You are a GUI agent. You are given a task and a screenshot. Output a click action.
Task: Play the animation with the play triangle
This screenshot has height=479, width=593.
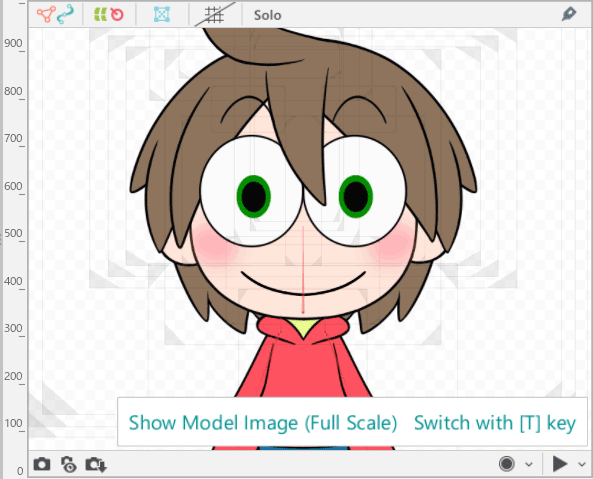tap(560, 464)
